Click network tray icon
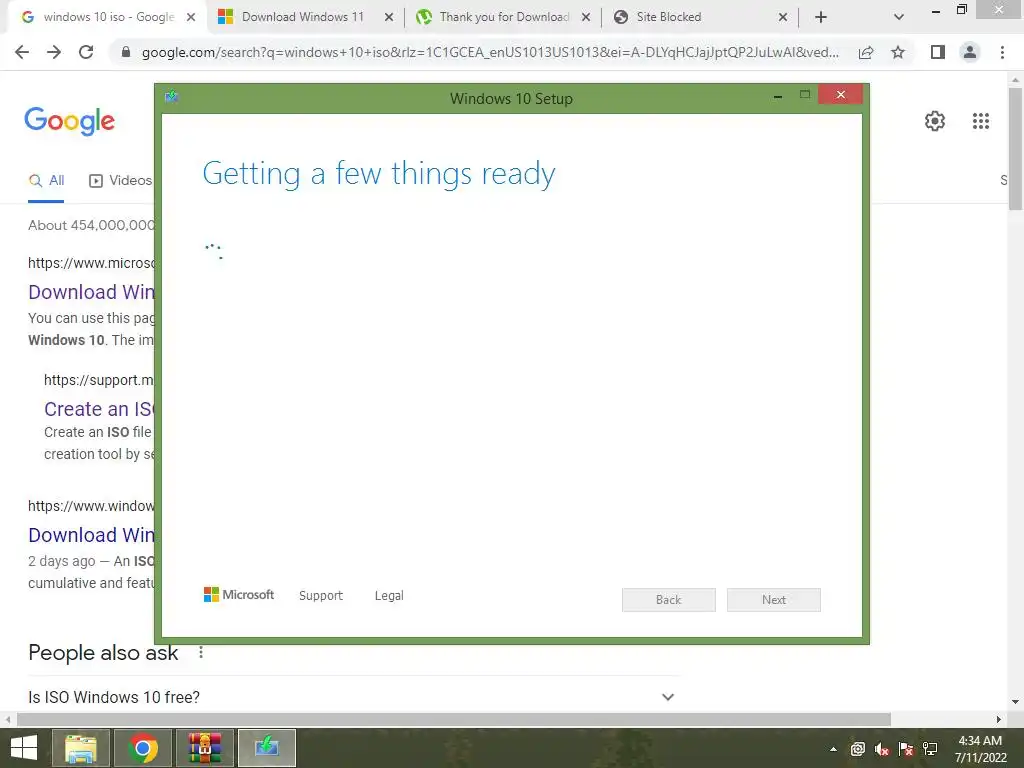Viewport: 1024px width, 768px height. coord(930,749)
